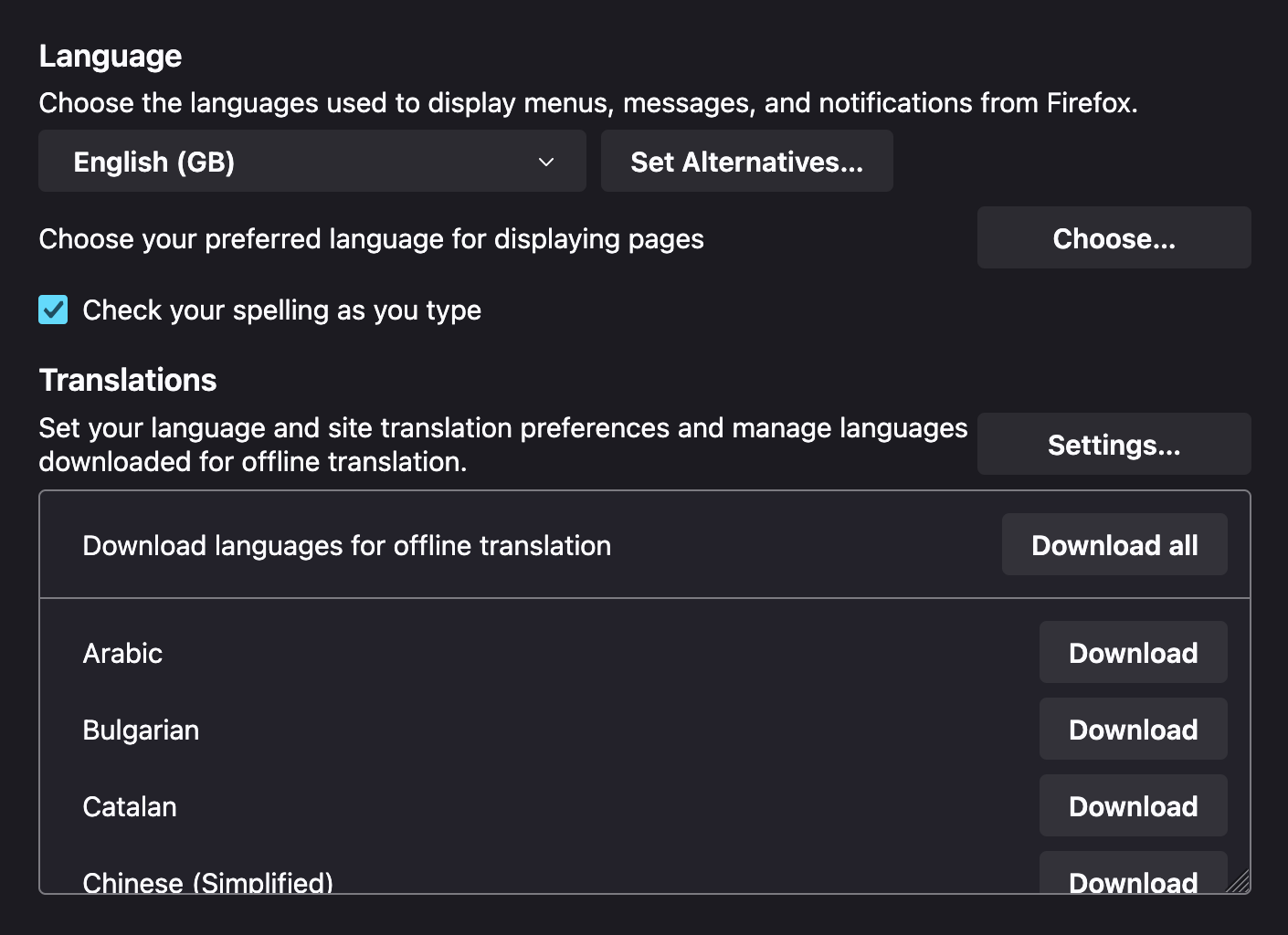Click the Translations section heading
The width and height of the screenshot is (1288, 935).
click(127, 380)
